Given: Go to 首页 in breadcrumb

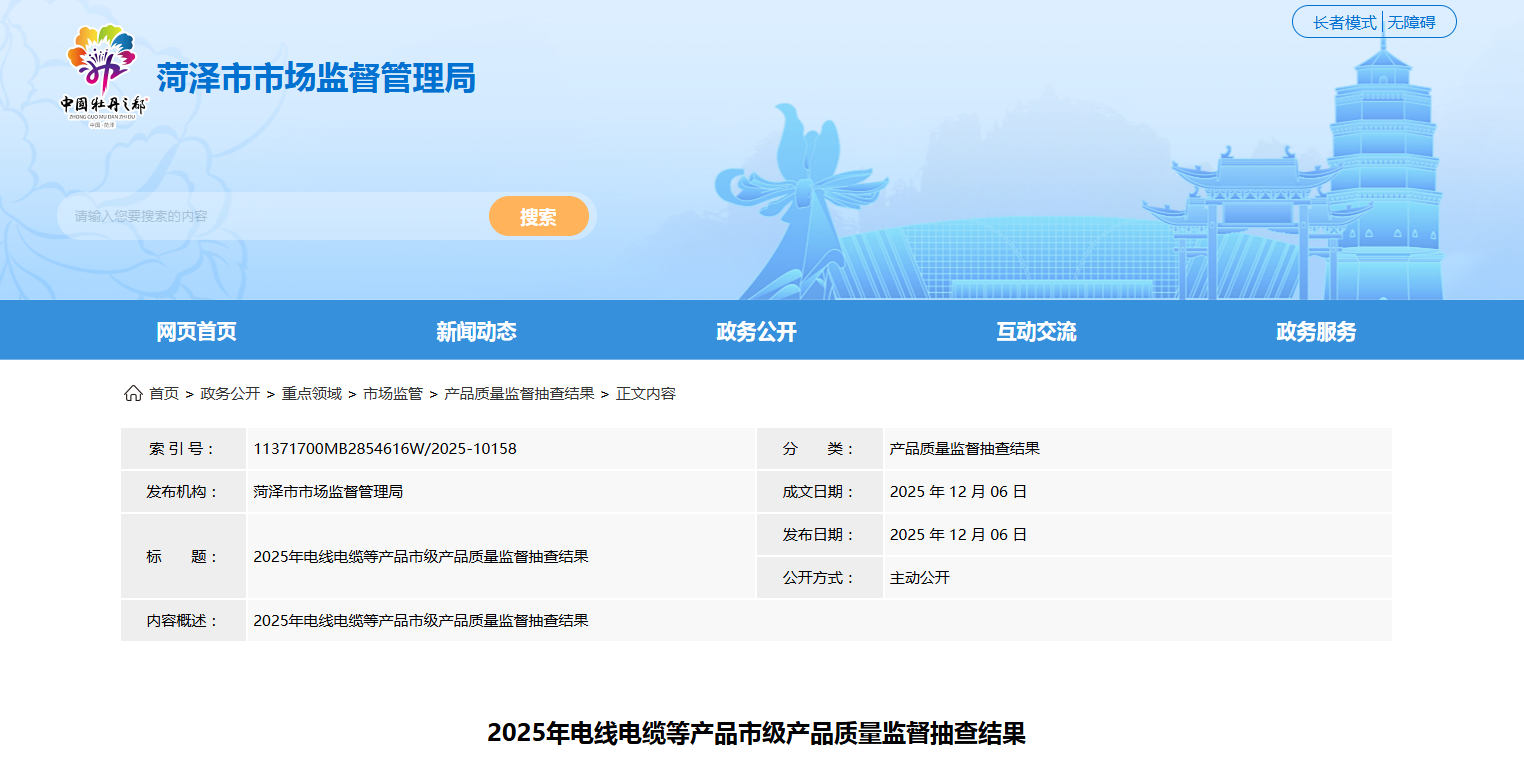Looking at the screenshot, I should coord(164,394).
